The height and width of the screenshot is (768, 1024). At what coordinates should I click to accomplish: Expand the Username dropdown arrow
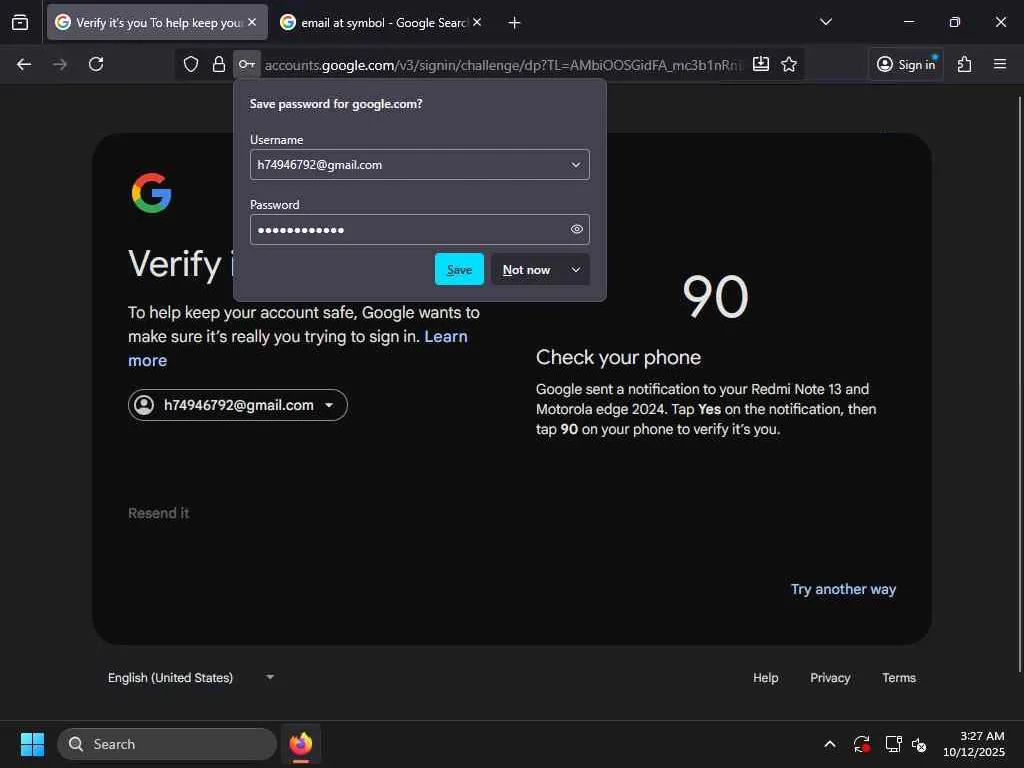coord(576,165)
